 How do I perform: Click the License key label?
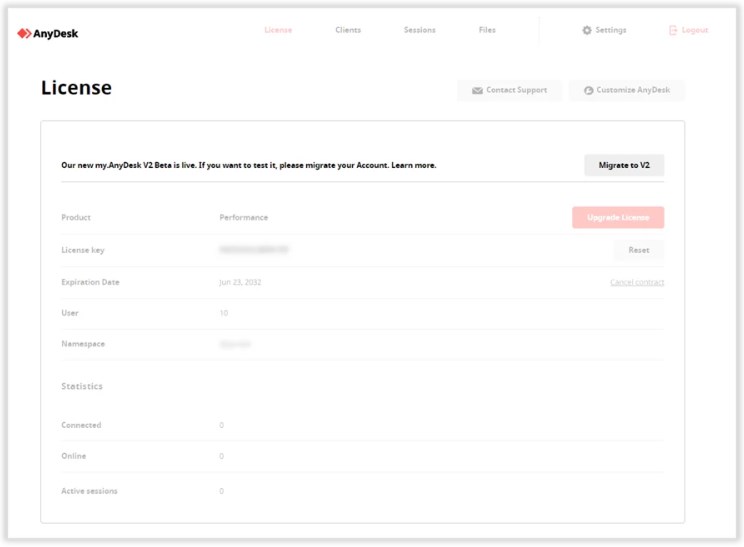(x=83, y=250)
